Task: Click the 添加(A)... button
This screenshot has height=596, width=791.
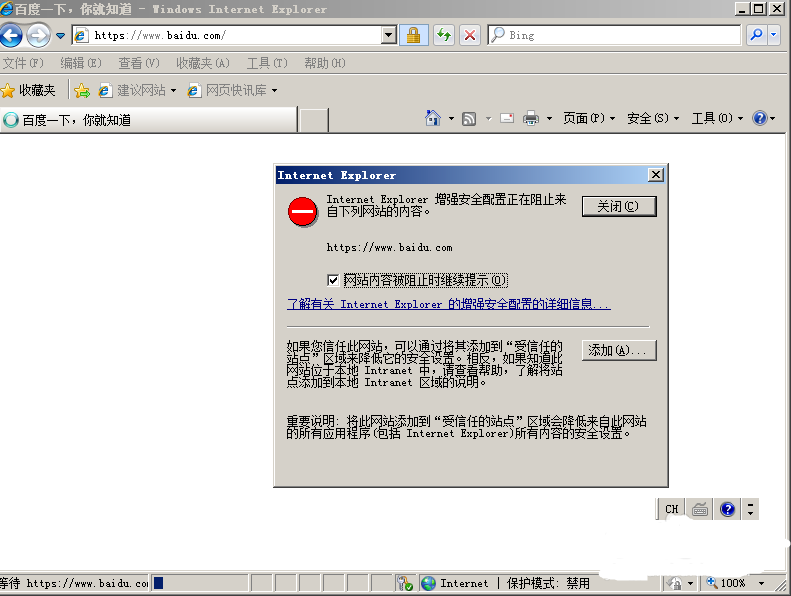Action: (x=619, y=350)
